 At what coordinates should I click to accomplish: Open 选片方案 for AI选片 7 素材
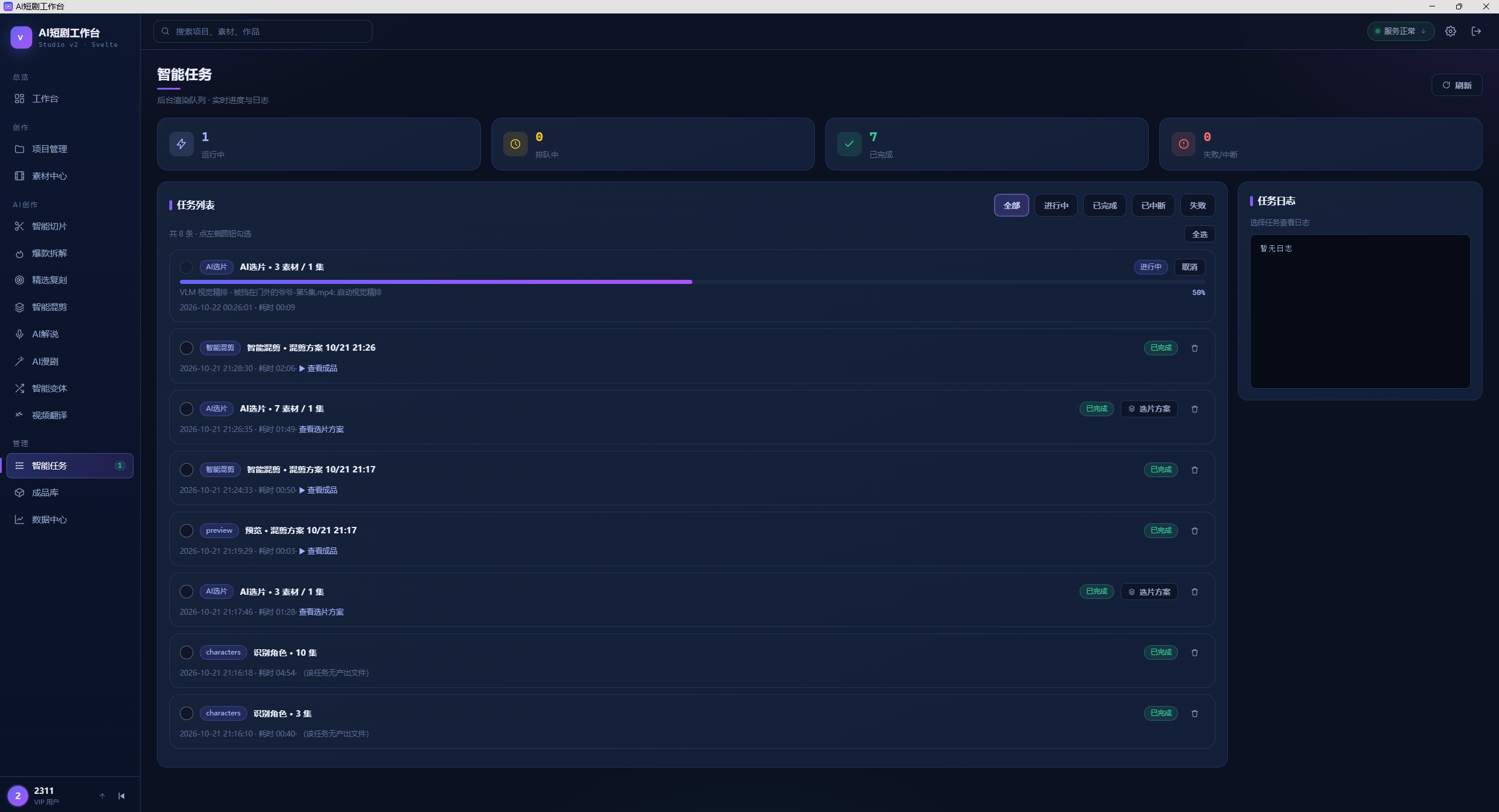pyautogui.click(x=1149, y=409)
